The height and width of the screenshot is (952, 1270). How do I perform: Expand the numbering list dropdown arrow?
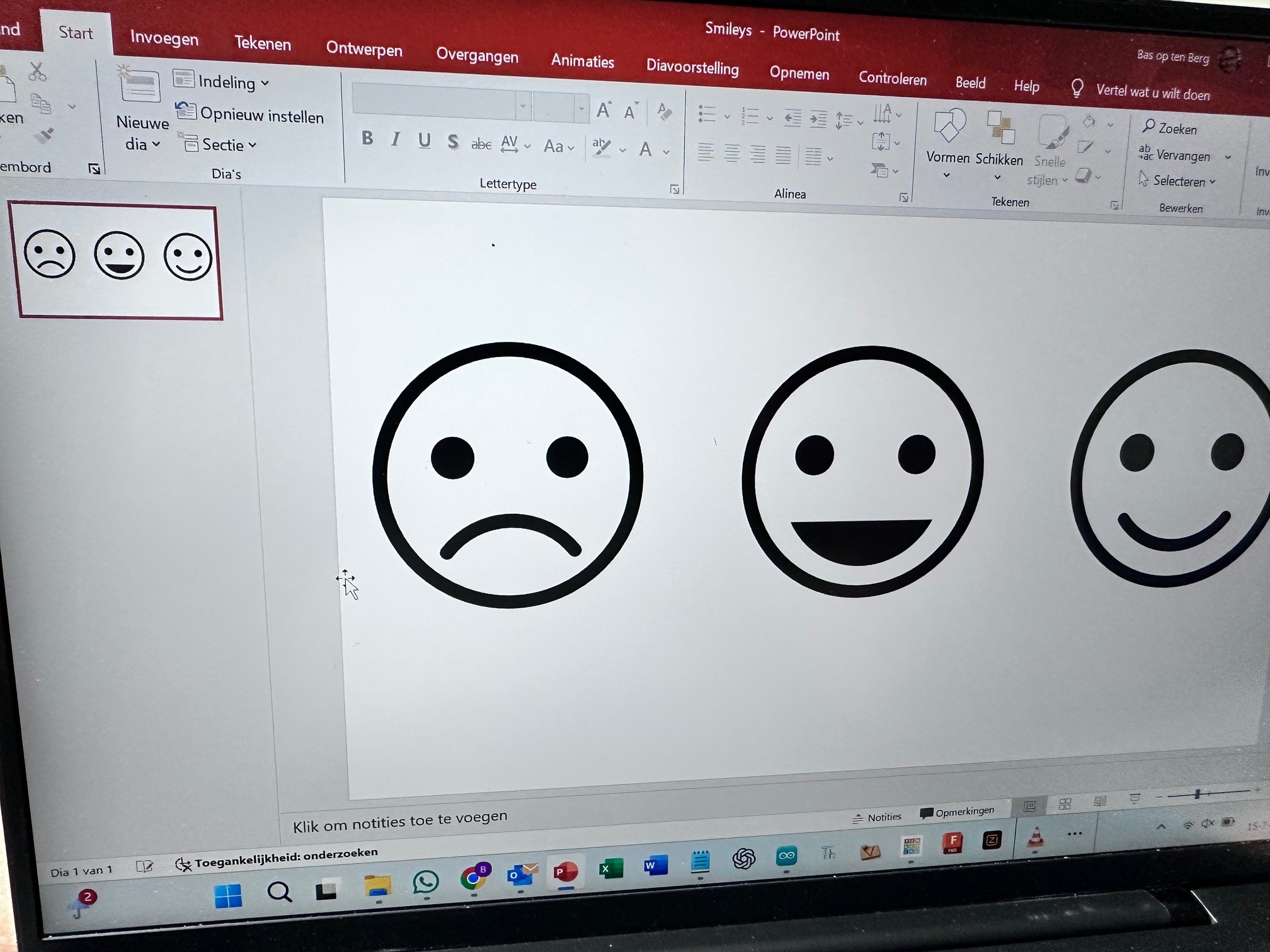tap(769, 118)
